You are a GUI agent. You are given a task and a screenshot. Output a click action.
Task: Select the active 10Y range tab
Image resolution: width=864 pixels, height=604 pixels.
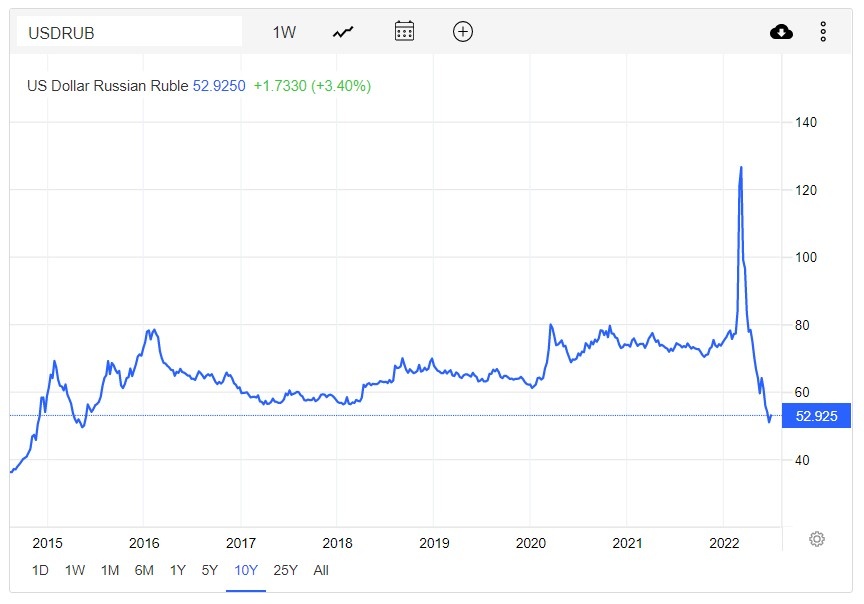tap(245, 570)
